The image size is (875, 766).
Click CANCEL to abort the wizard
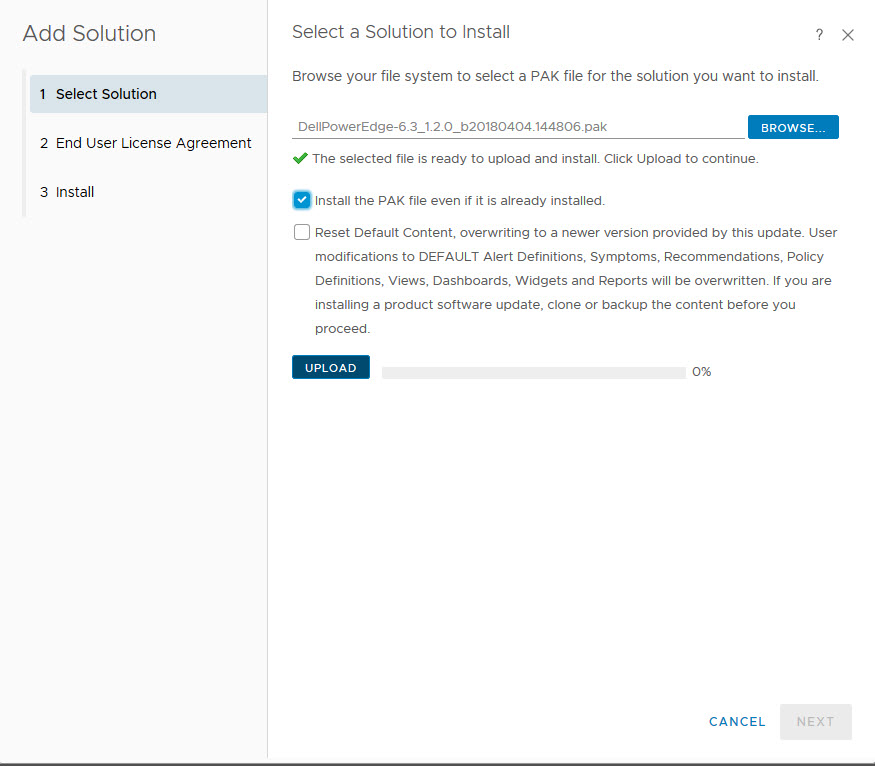coord(737,721)
